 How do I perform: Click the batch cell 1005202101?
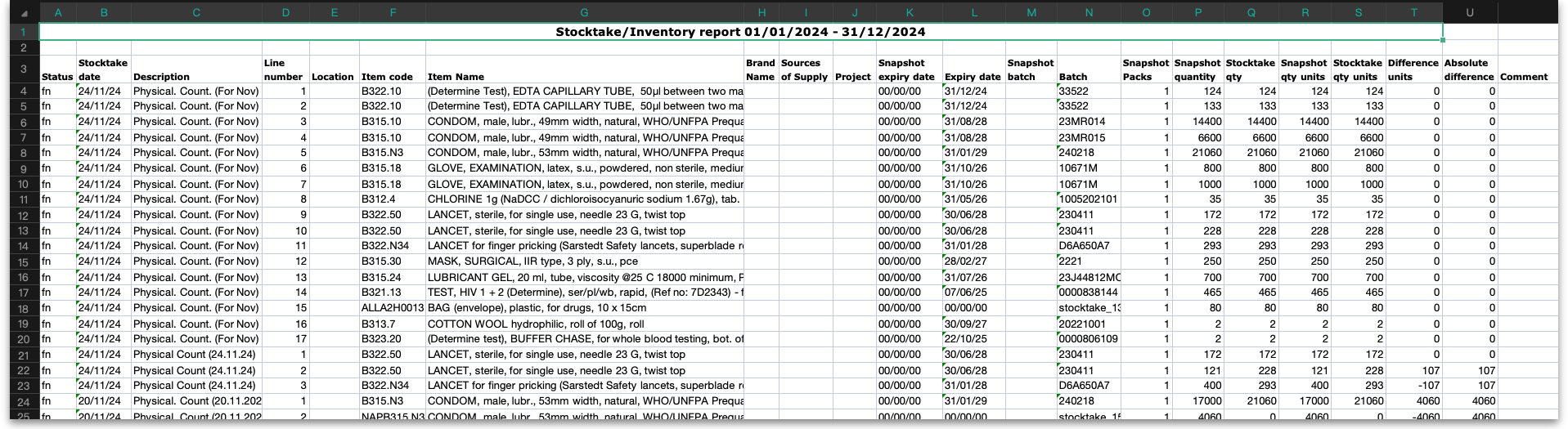click(x=1088, y=199)
